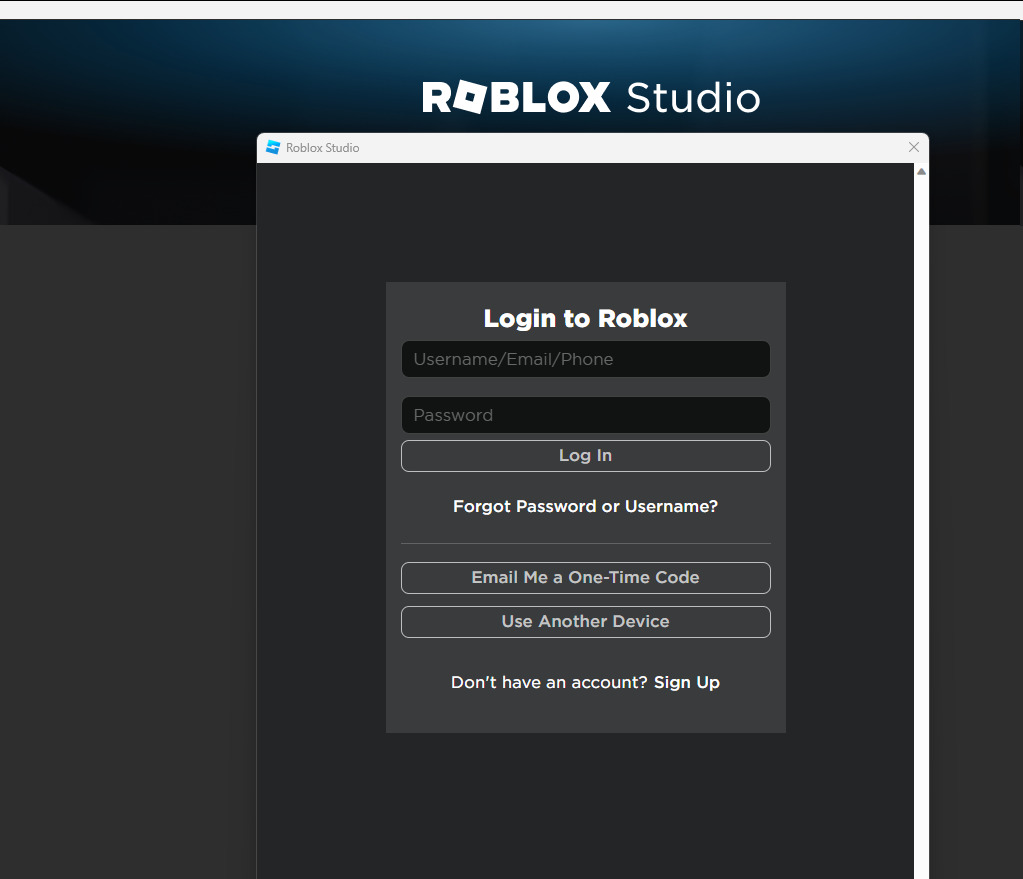Click inside the Password field
Image resolution: width=1023 pixels, height=879 pixels.
click(585, 415)
